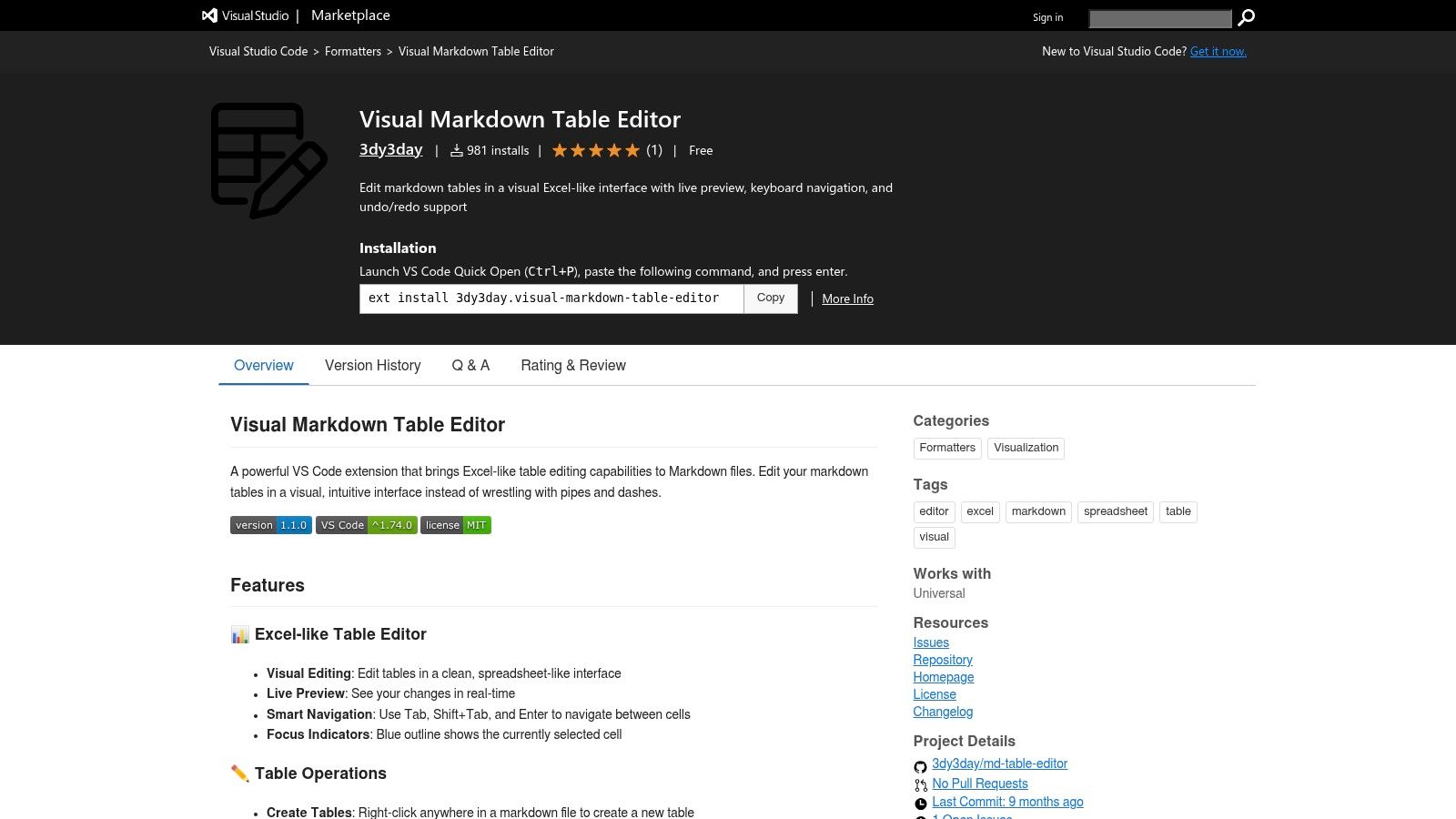
Task: Open publisher 3dy3day's page
Action: [391, 149]
